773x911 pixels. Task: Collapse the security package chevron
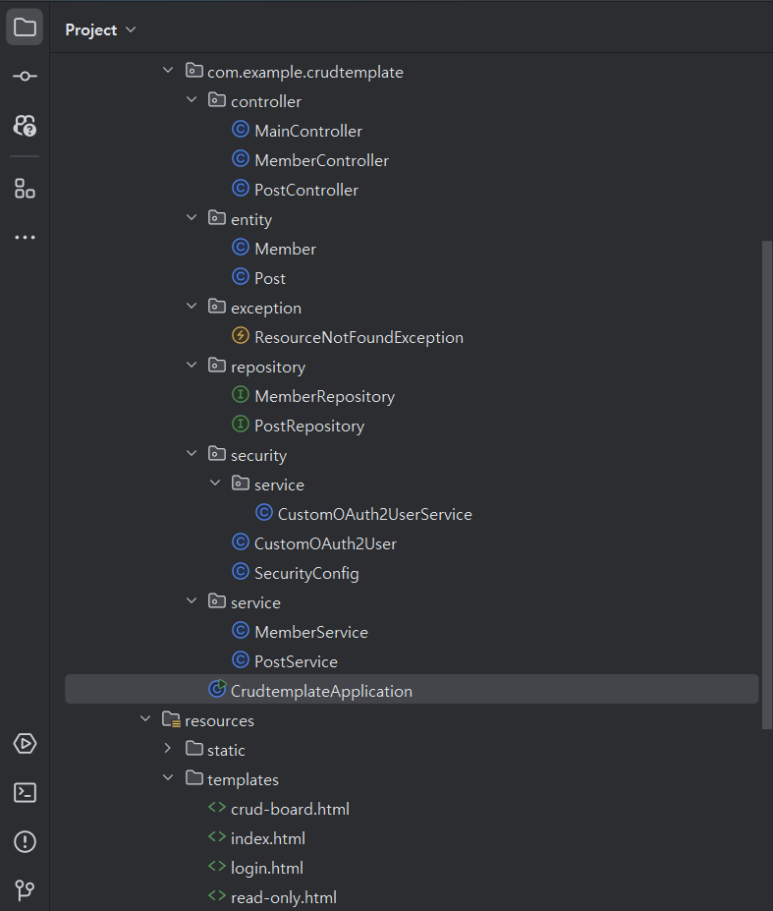tap(191, 454)
